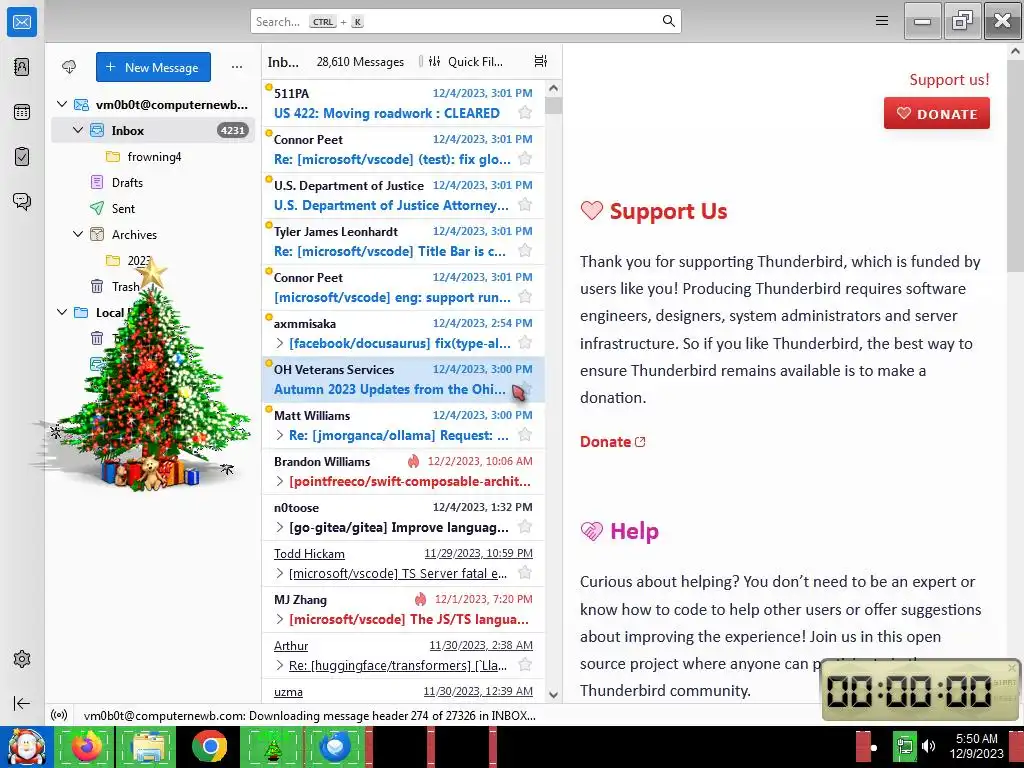Collapse the Local Folders tree

(62, 312)
